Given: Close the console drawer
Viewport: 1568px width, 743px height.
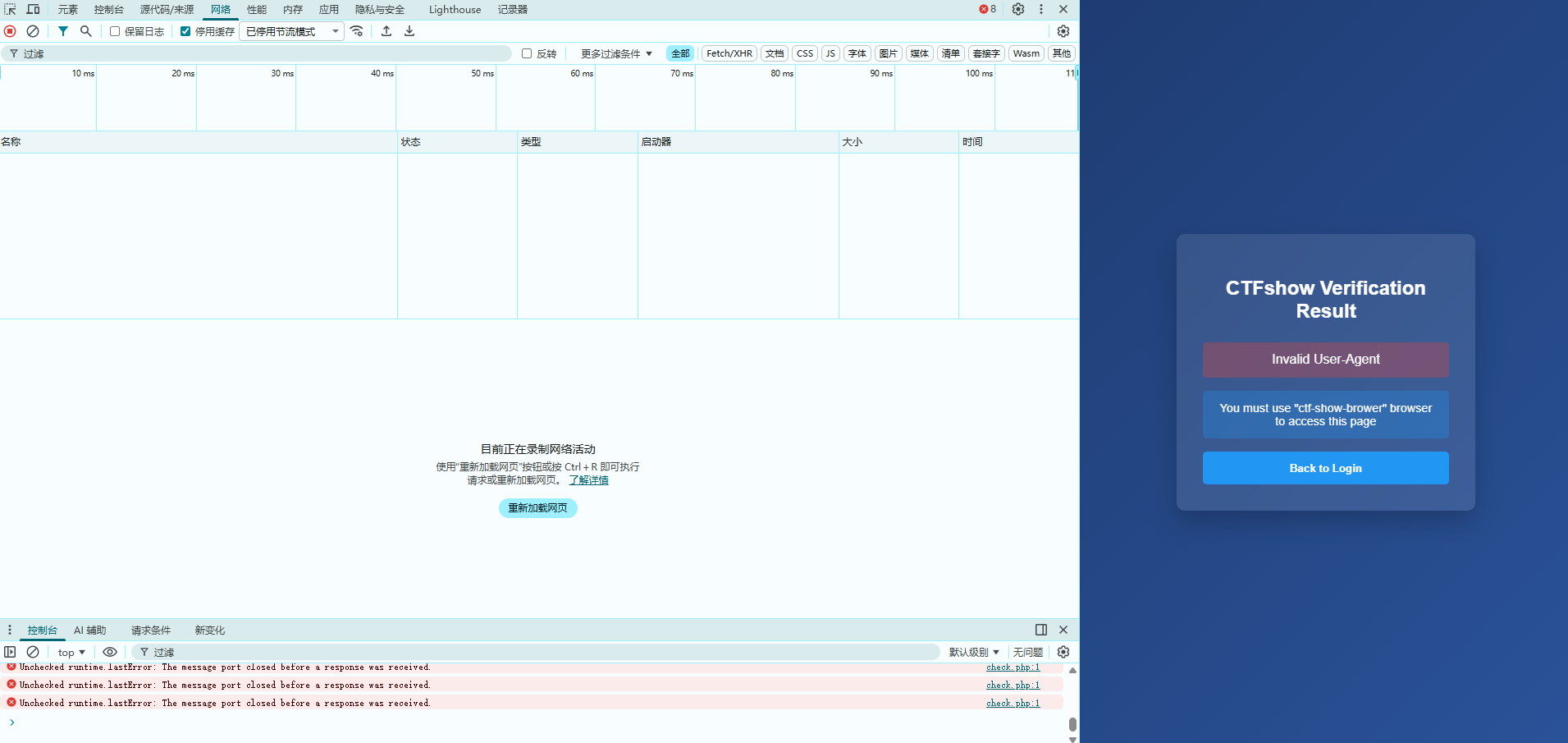Looking at the screenshot, I should [x=1063, y=630].
